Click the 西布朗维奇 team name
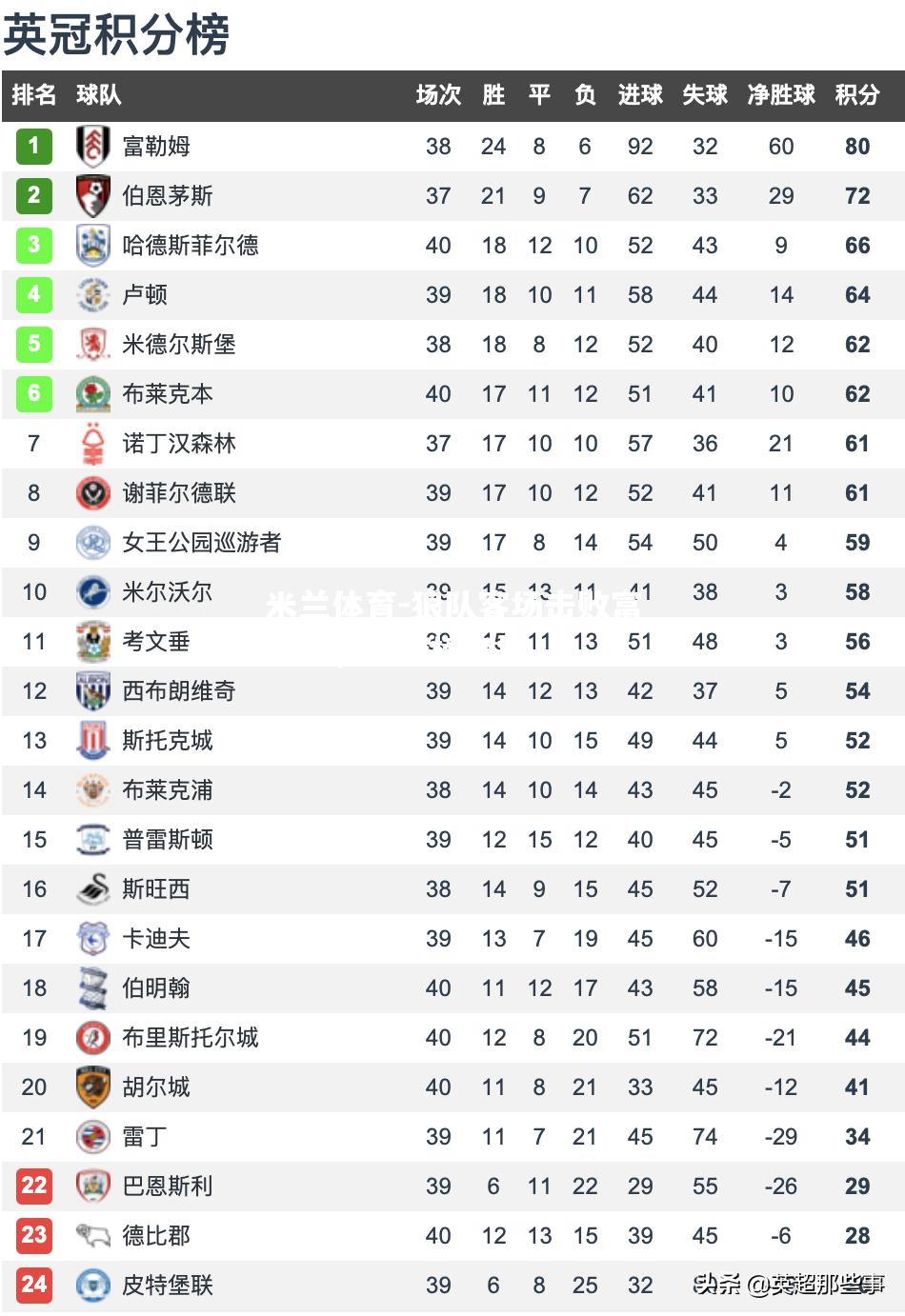This screenshot has height=1316, width=905. click(x=179, y=690)
